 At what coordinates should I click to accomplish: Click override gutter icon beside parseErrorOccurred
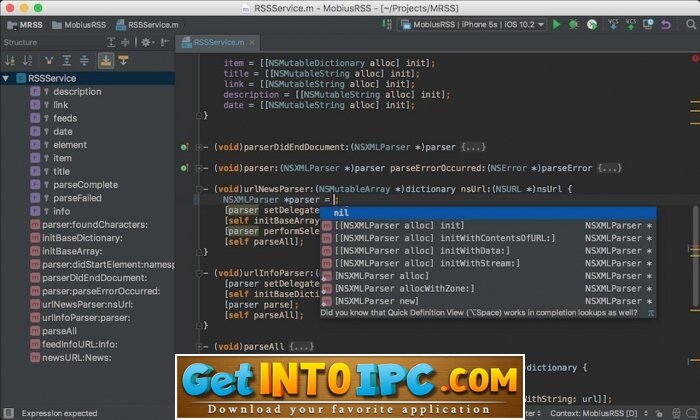click(184, 168)
